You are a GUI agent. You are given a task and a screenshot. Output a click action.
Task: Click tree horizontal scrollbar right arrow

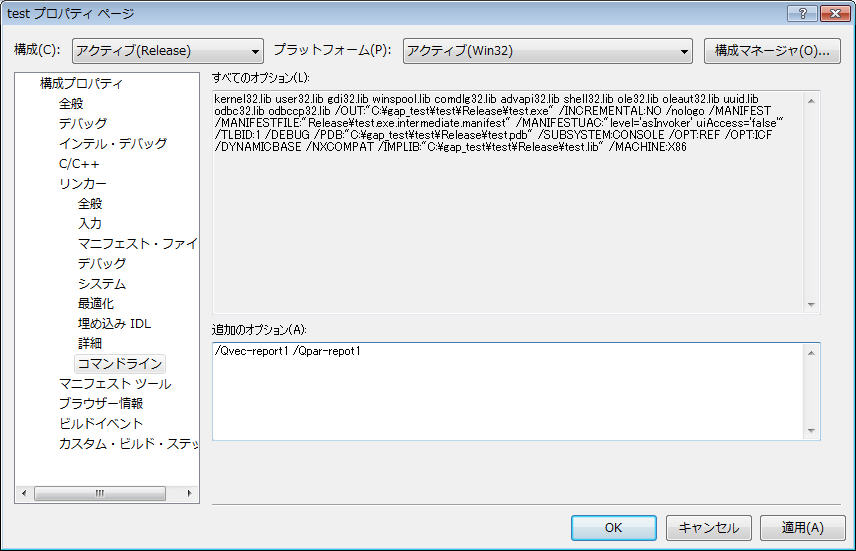click(189, 493)
